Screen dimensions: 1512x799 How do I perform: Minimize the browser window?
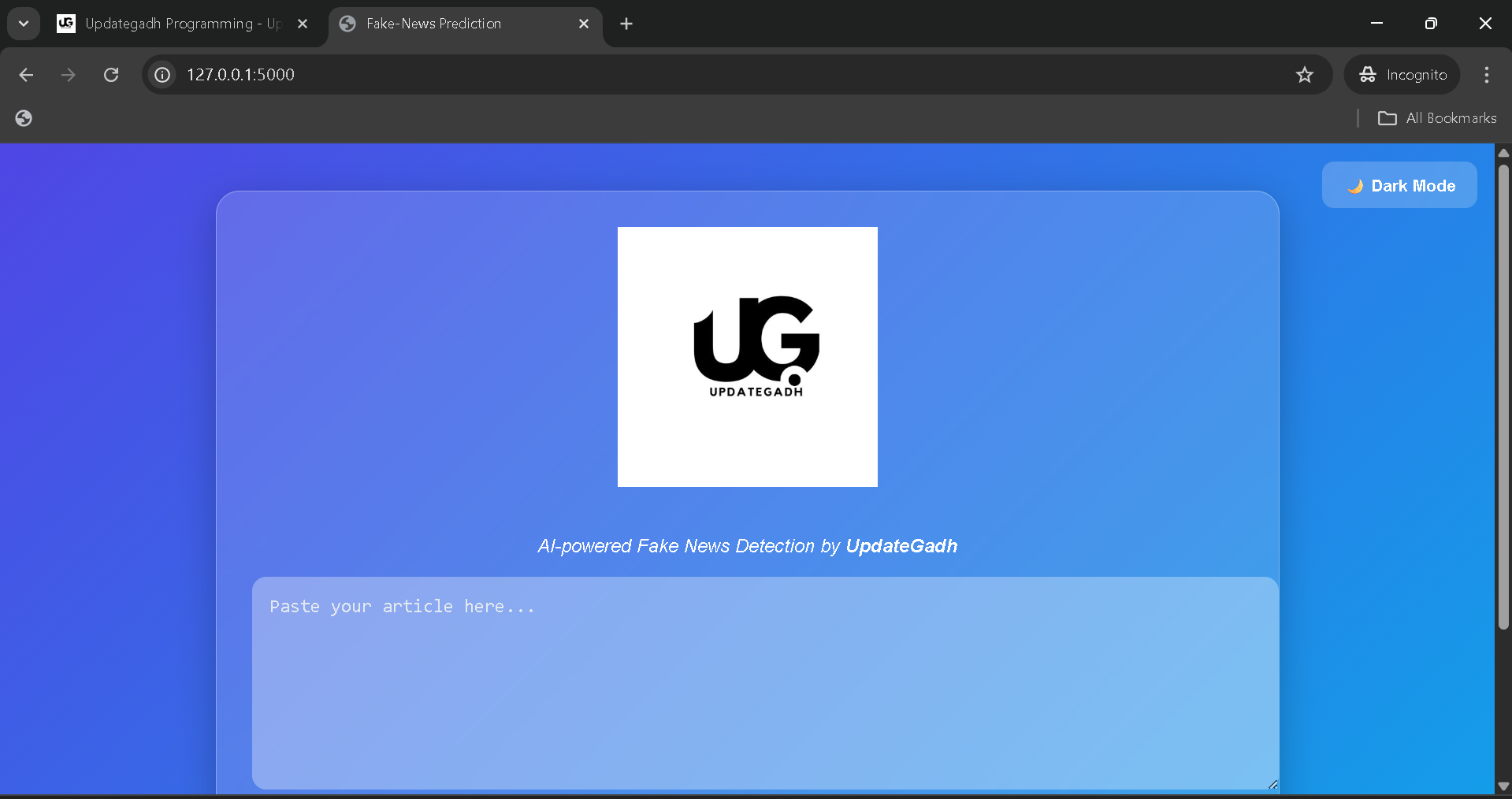[1376, 24]
